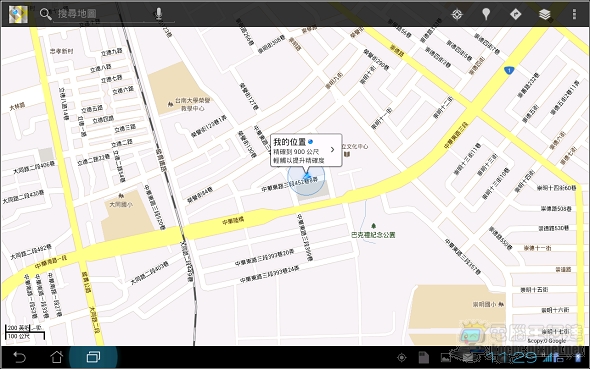Screen dimensions: 590x369
Task: Tap the blue route 1 shield
Action: pyautogui.click(x=509, y=70)
